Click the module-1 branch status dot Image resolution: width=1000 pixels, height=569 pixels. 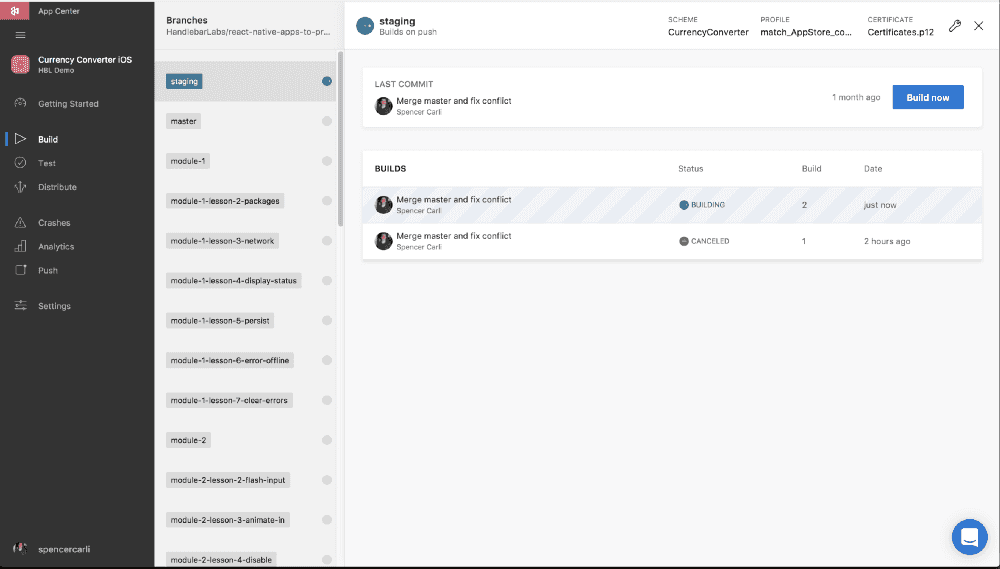tap(327, 161)
